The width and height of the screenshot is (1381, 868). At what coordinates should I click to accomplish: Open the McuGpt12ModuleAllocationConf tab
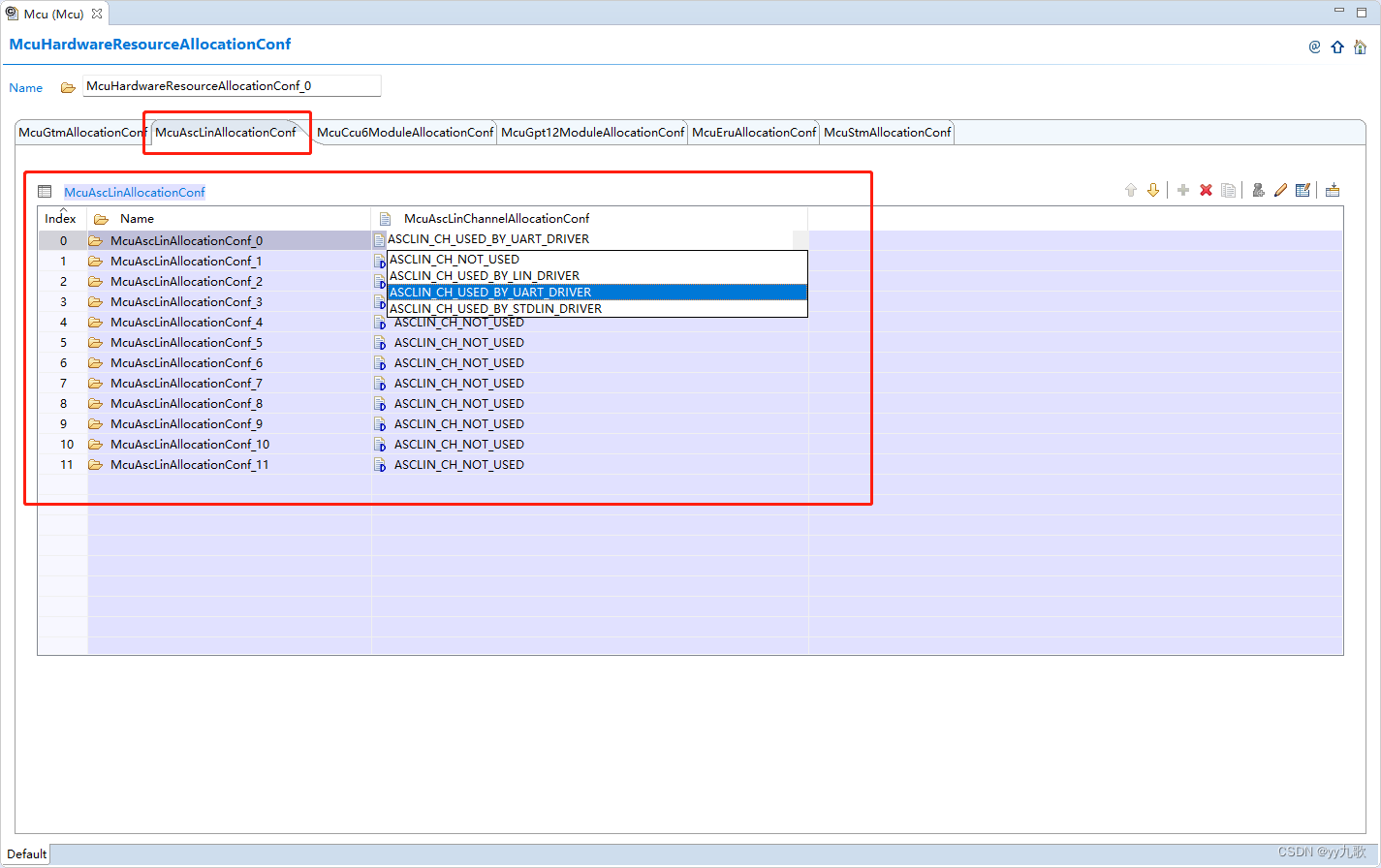click(x=592, y=133)
